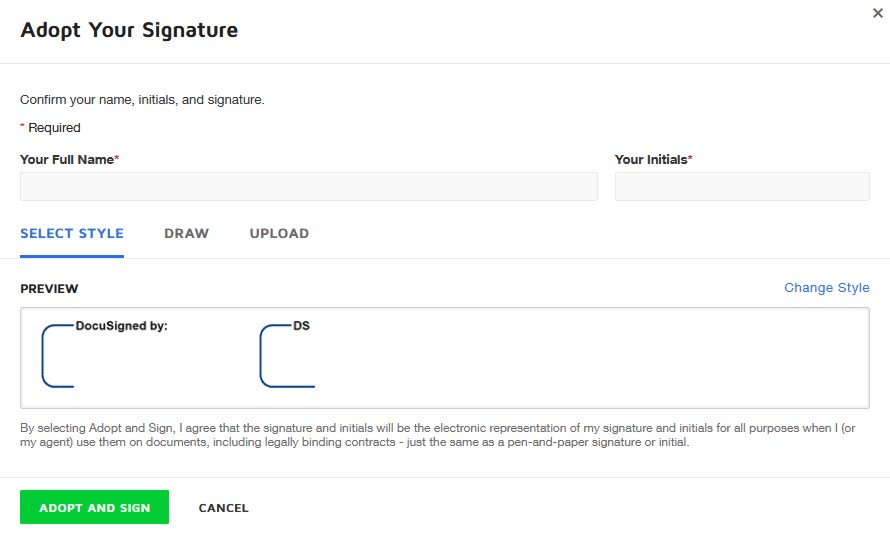Focus the Your Initials text box
This screenshot has height=535, width=890.
(741, 187)
